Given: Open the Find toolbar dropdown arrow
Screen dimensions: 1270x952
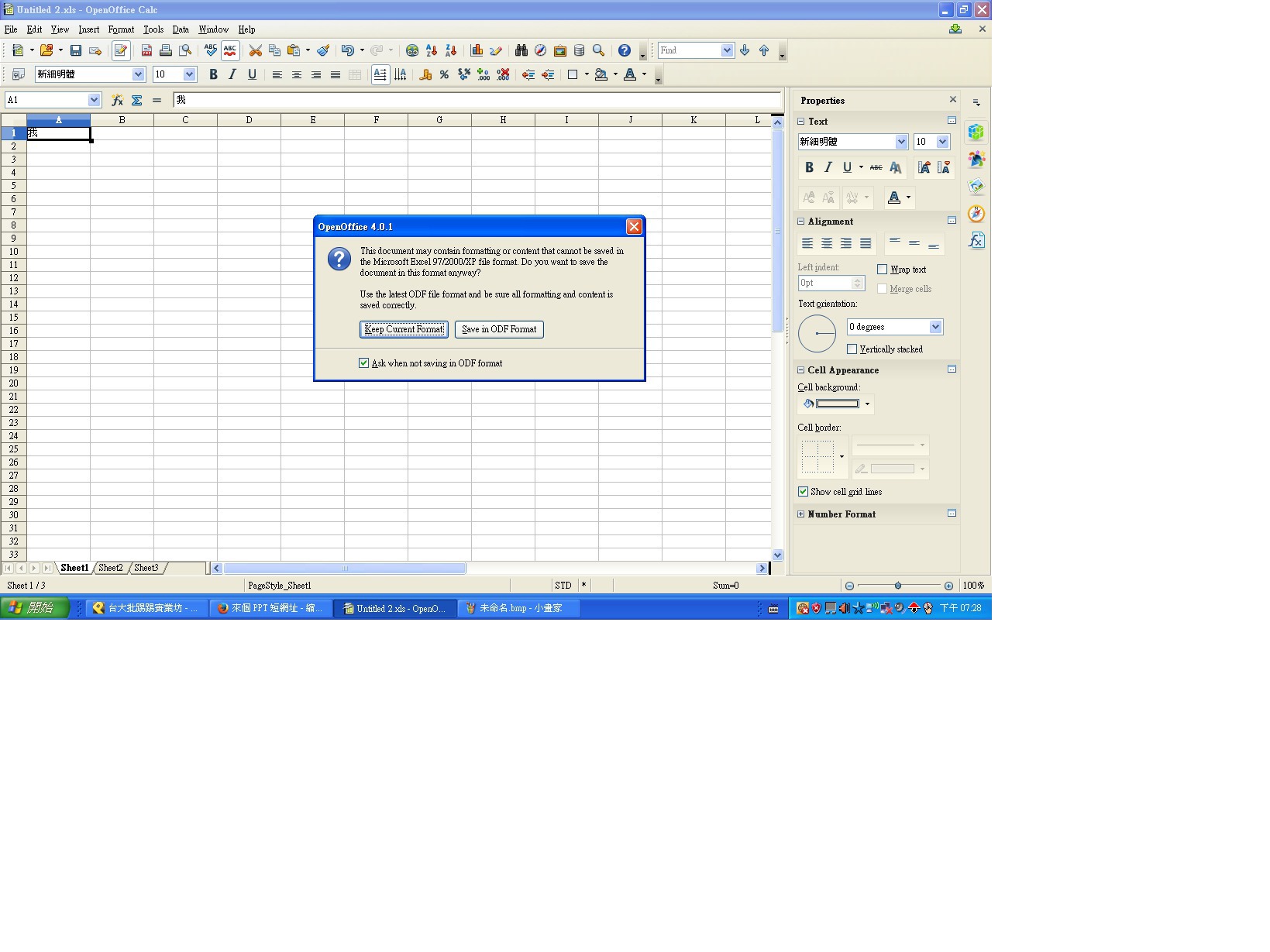Looking at the screenshot, I should tap(727, 50).
